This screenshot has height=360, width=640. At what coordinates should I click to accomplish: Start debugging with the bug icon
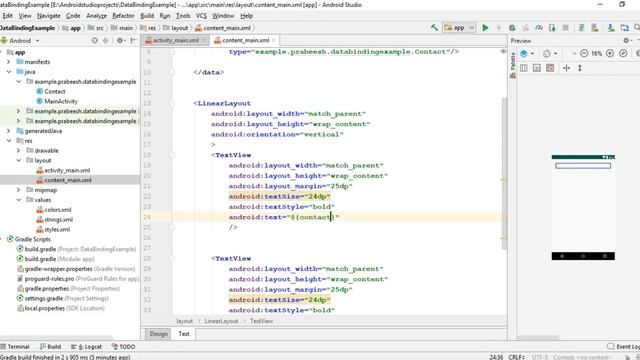click(512, 28)
